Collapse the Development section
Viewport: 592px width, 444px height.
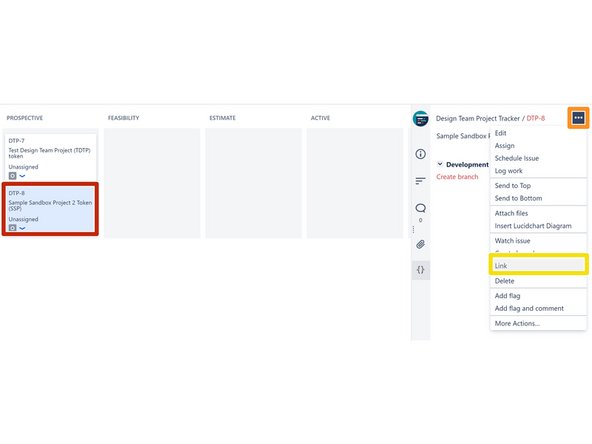tap(440, 164)
